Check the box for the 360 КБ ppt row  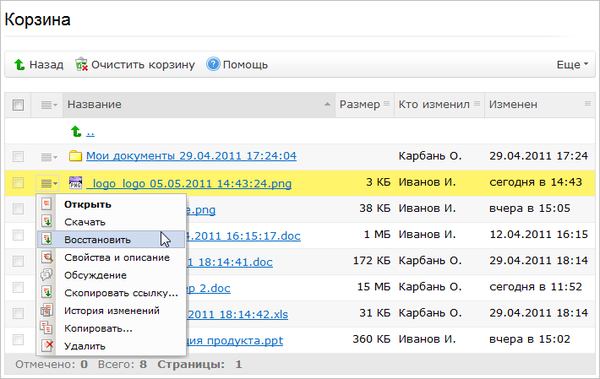click(18, 340)
